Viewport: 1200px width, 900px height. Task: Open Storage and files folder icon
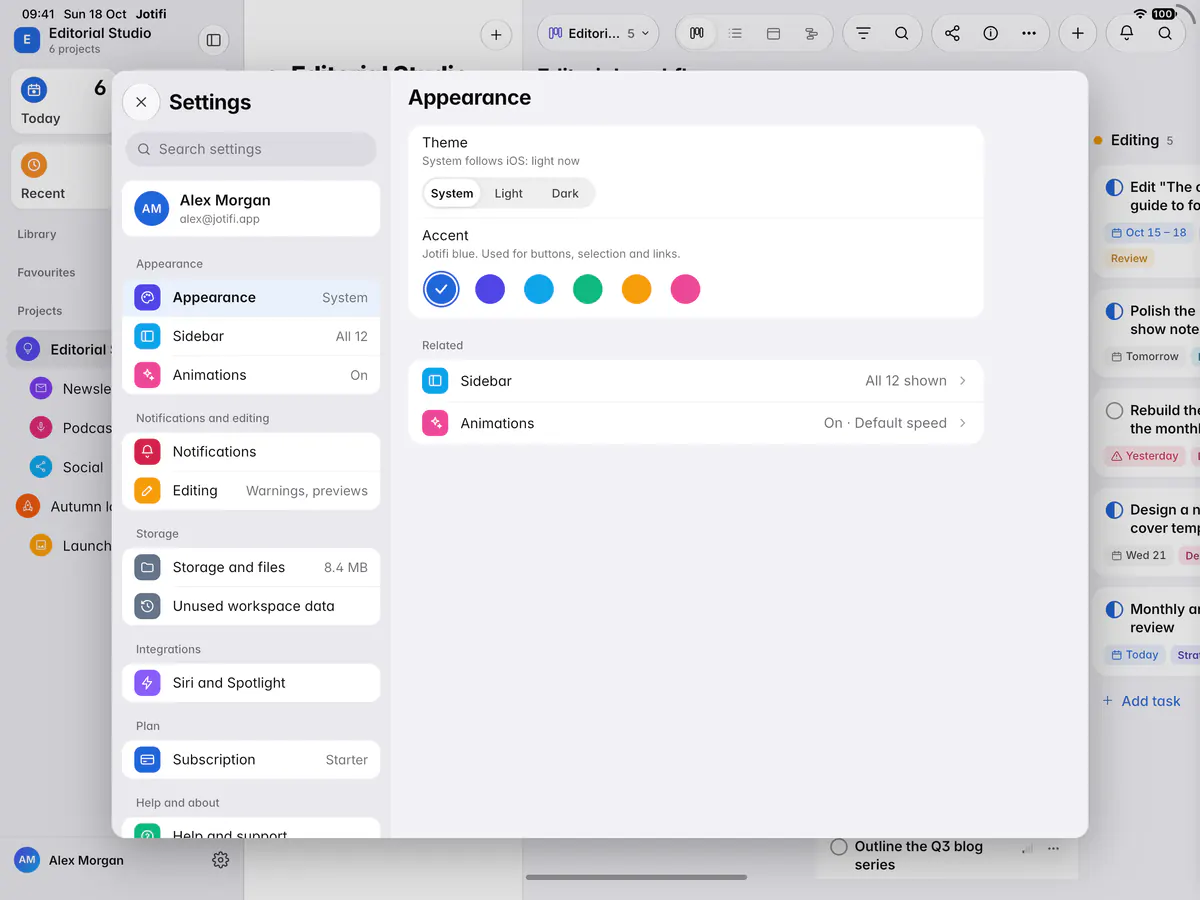[147, 567]
